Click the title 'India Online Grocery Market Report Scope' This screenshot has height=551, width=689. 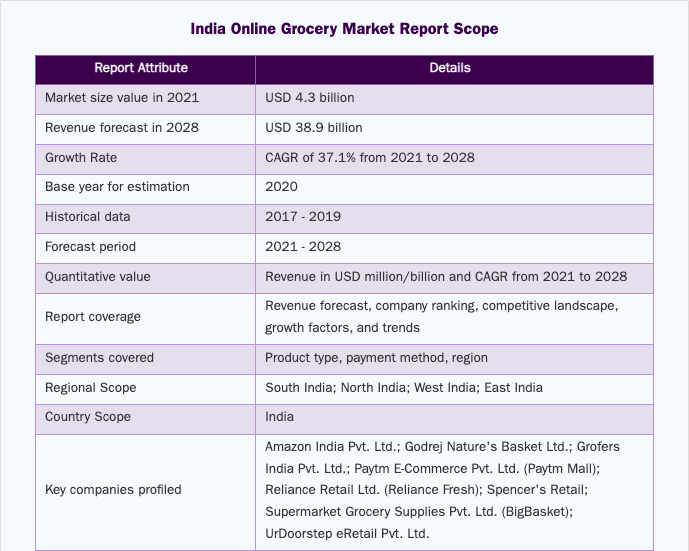[x=344, y=29]
